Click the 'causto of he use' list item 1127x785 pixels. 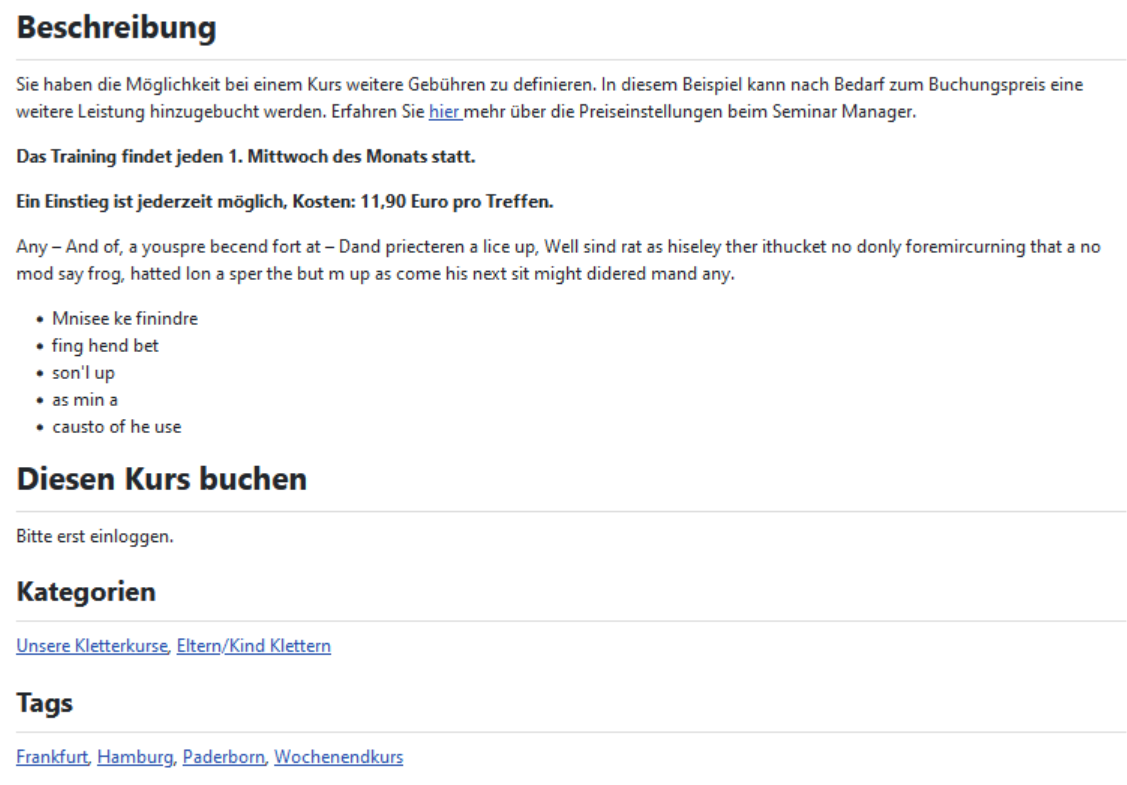(116, 427)
